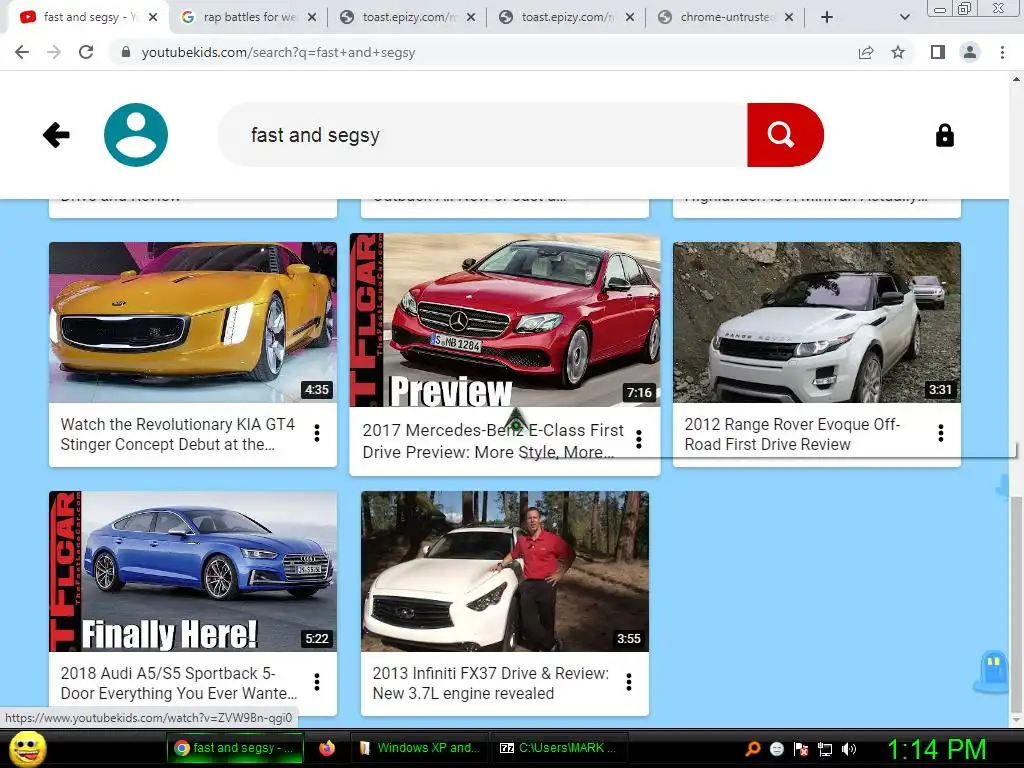Open 'Watch the Revolutionary KIA GT4 Stinger' title

click(x=178, y=434)
